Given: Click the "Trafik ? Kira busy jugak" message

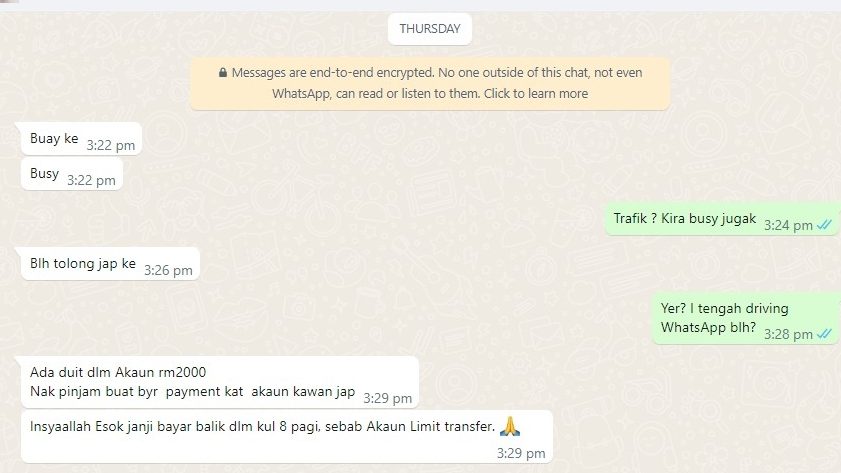Looking at the screenshot, I should 721,219.
